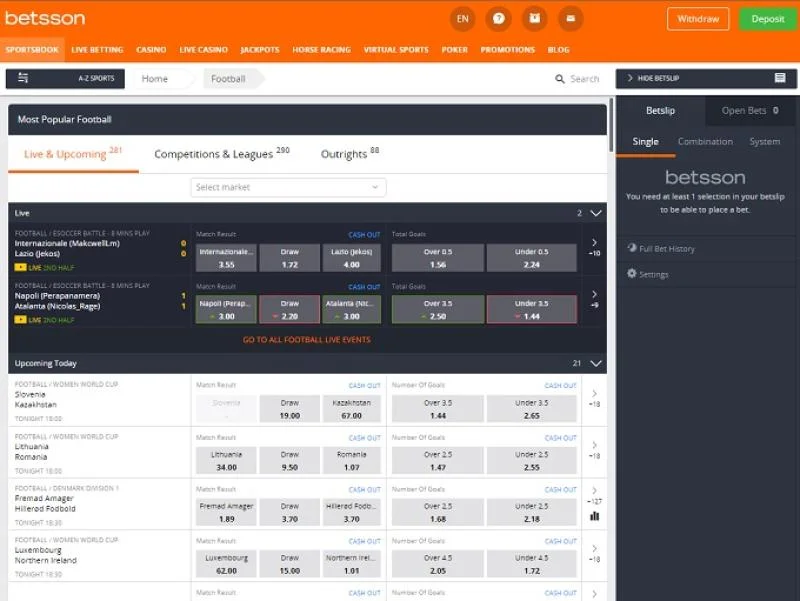Follow Go To All Football Live Events link

click(306, 340)
